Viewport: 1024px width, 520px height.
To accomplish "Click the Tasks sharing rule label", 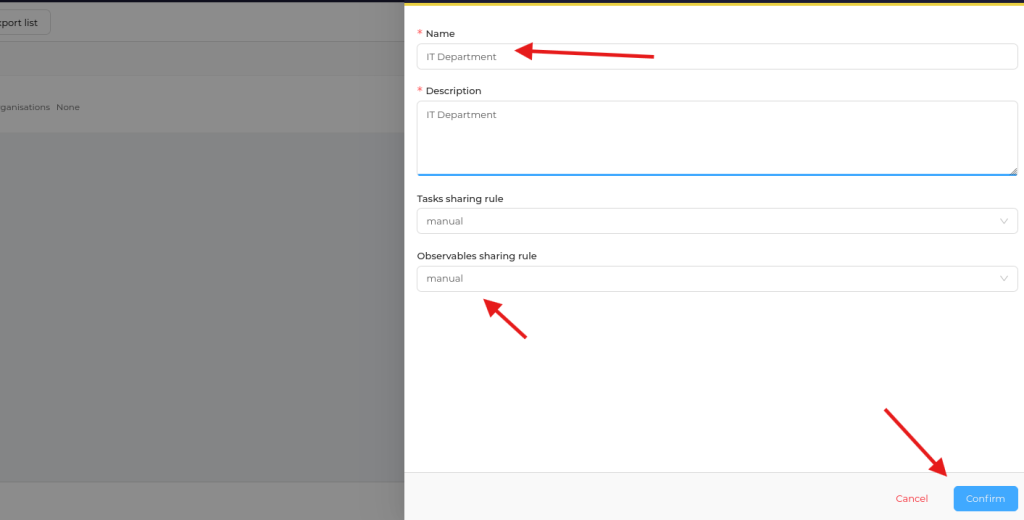I will click(x=460, y=199).
